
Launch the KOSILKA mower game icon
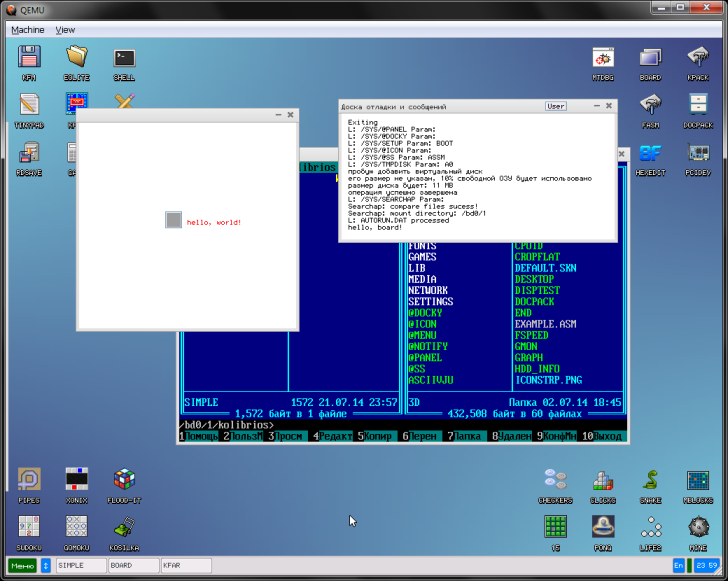click(x=124, y=532)
